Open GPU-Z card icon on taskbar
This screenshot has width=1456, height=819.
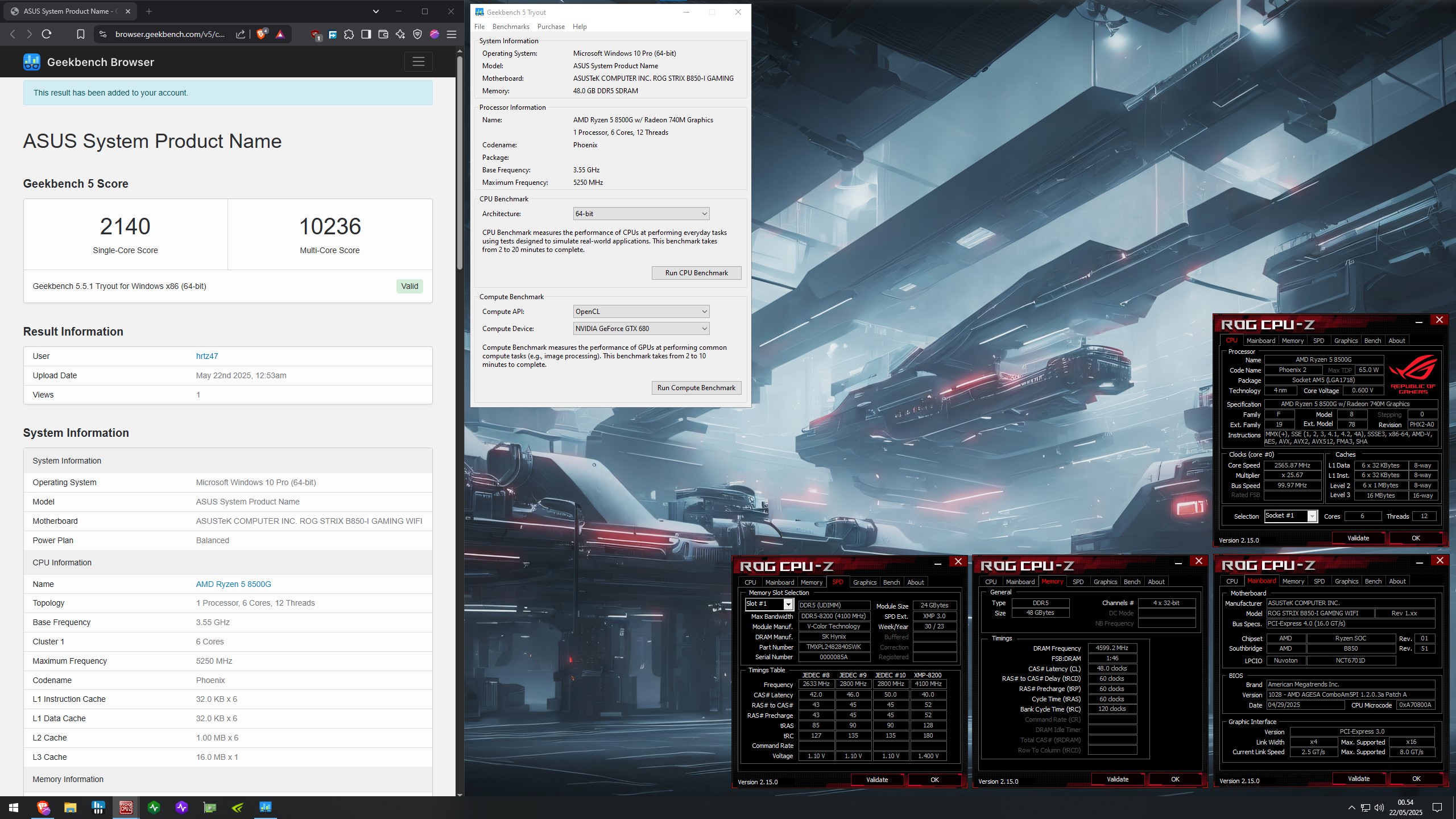210,807
